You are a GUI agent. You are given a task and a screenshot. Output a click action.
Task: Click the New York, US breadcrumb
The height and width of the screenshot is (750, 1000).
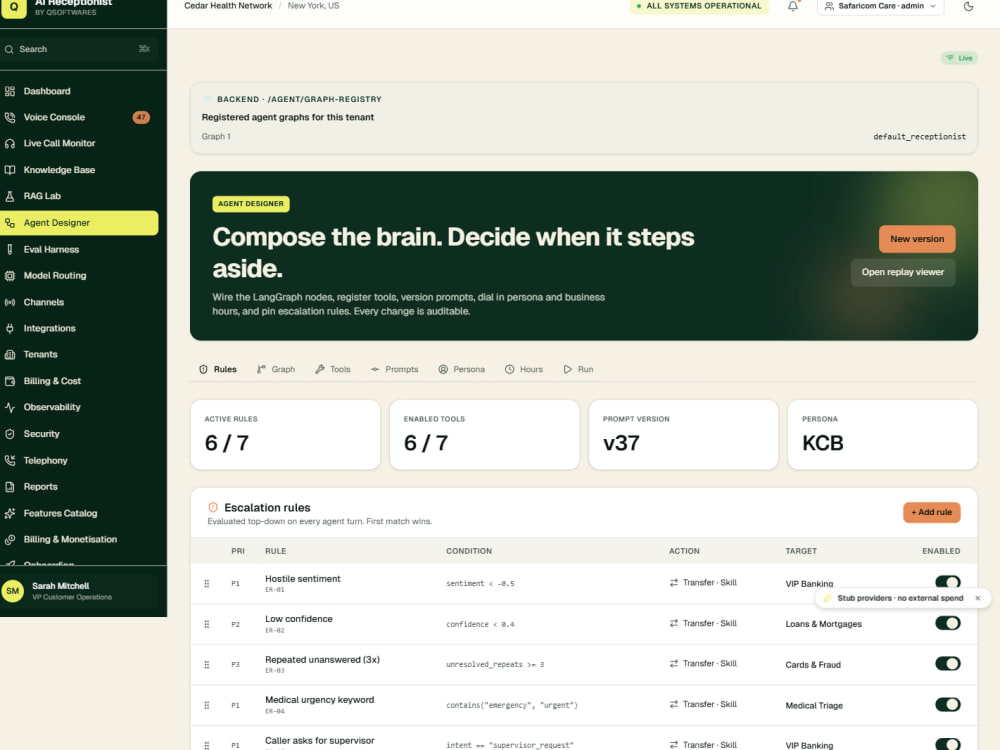313,6
